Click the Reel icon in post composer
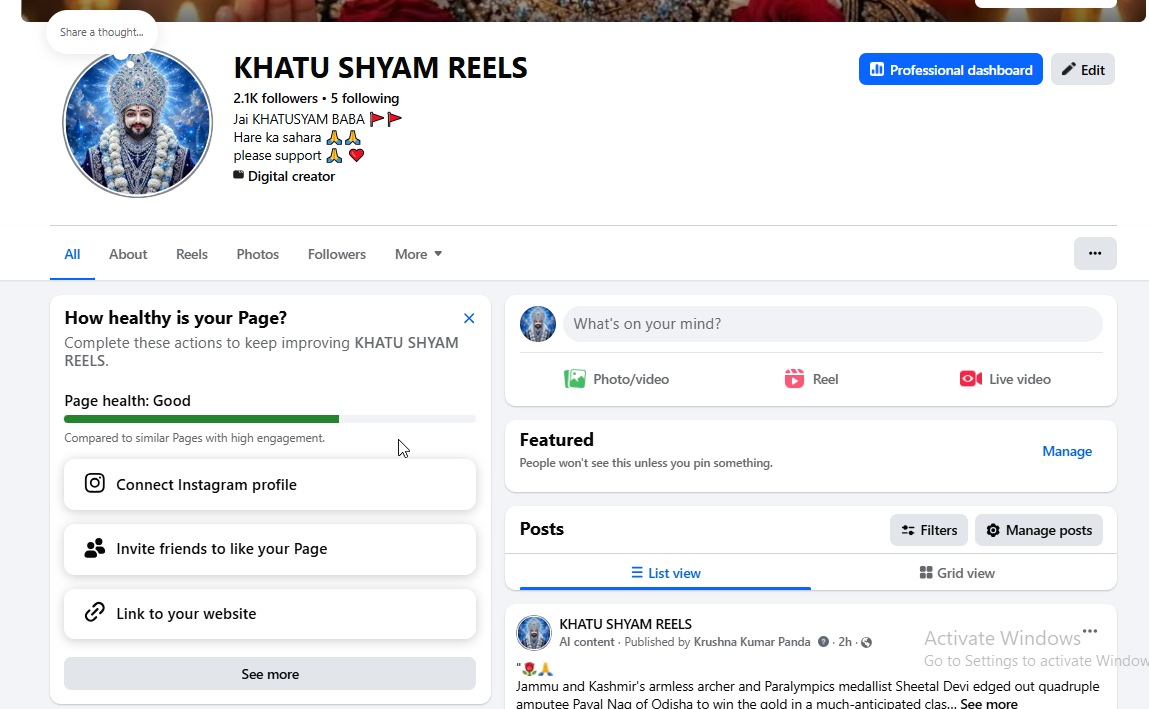This screenshot has height=709, width=1149. (794, 379)
